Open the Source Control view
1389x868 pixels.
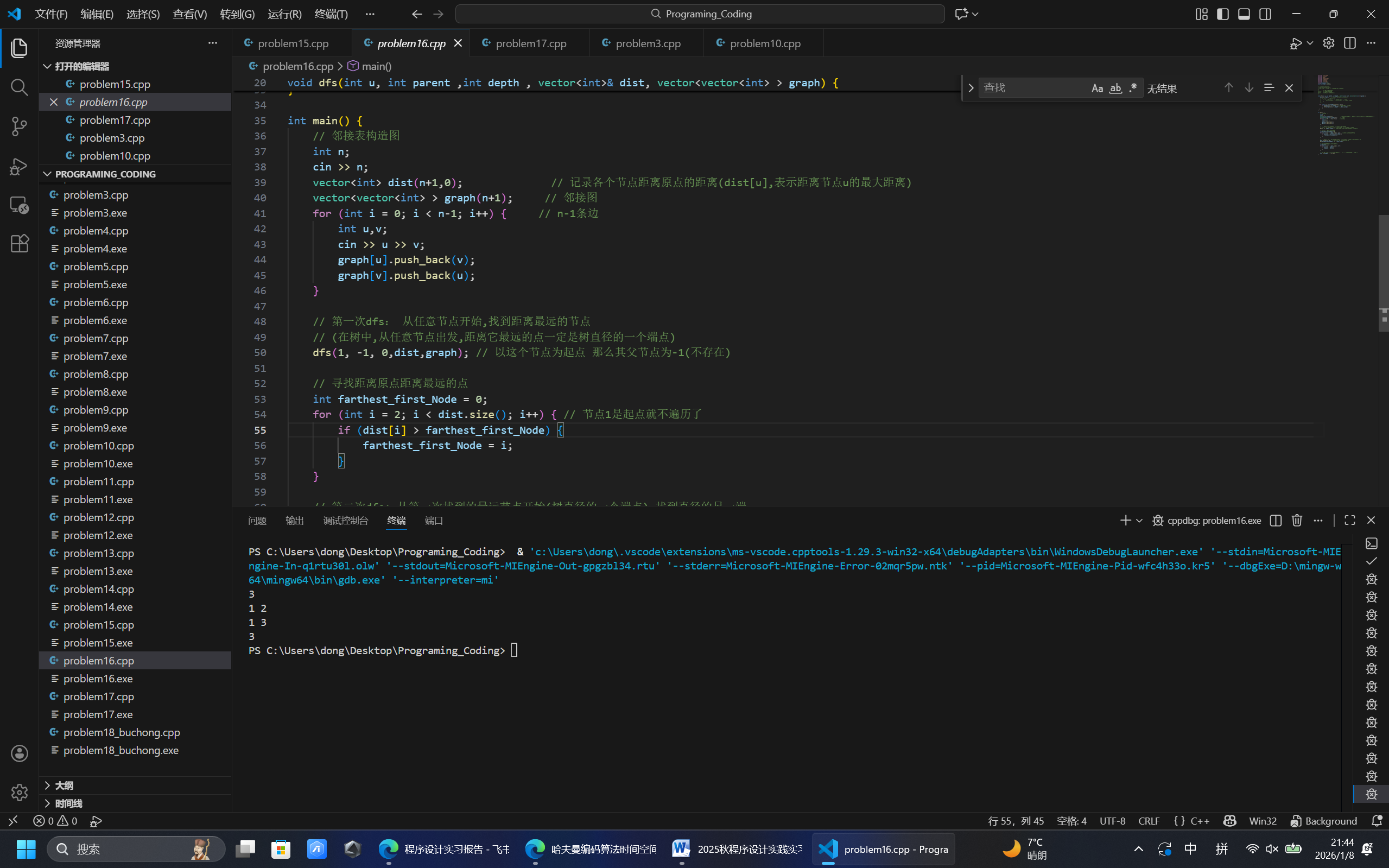click(x=19, y=126)
